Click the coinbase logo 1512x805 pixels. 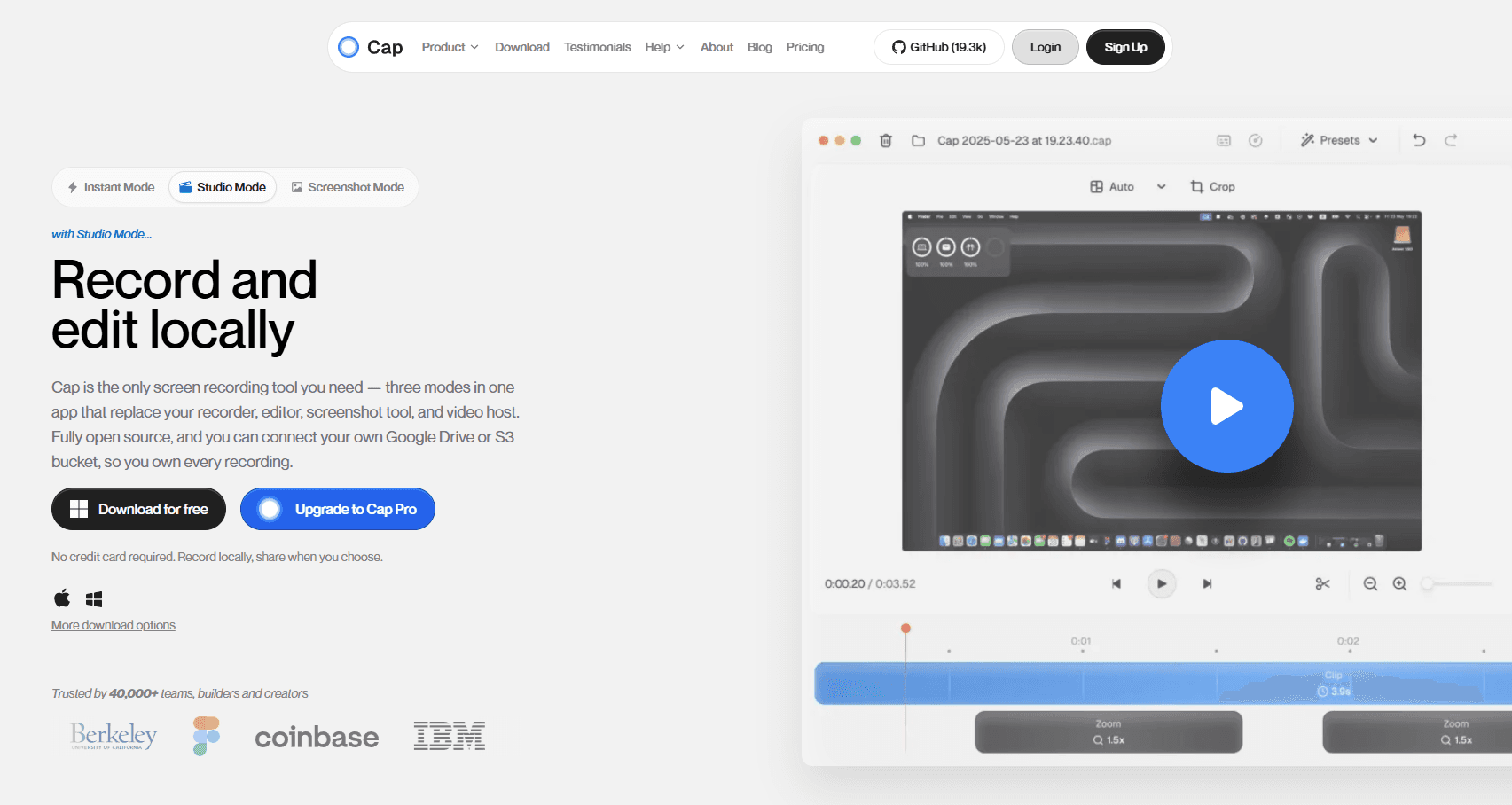317,737
